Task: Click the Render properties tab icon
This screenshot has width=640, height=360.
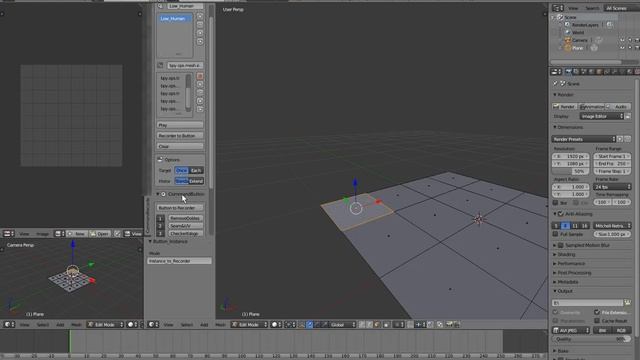Action: click(x=568, y=72)
